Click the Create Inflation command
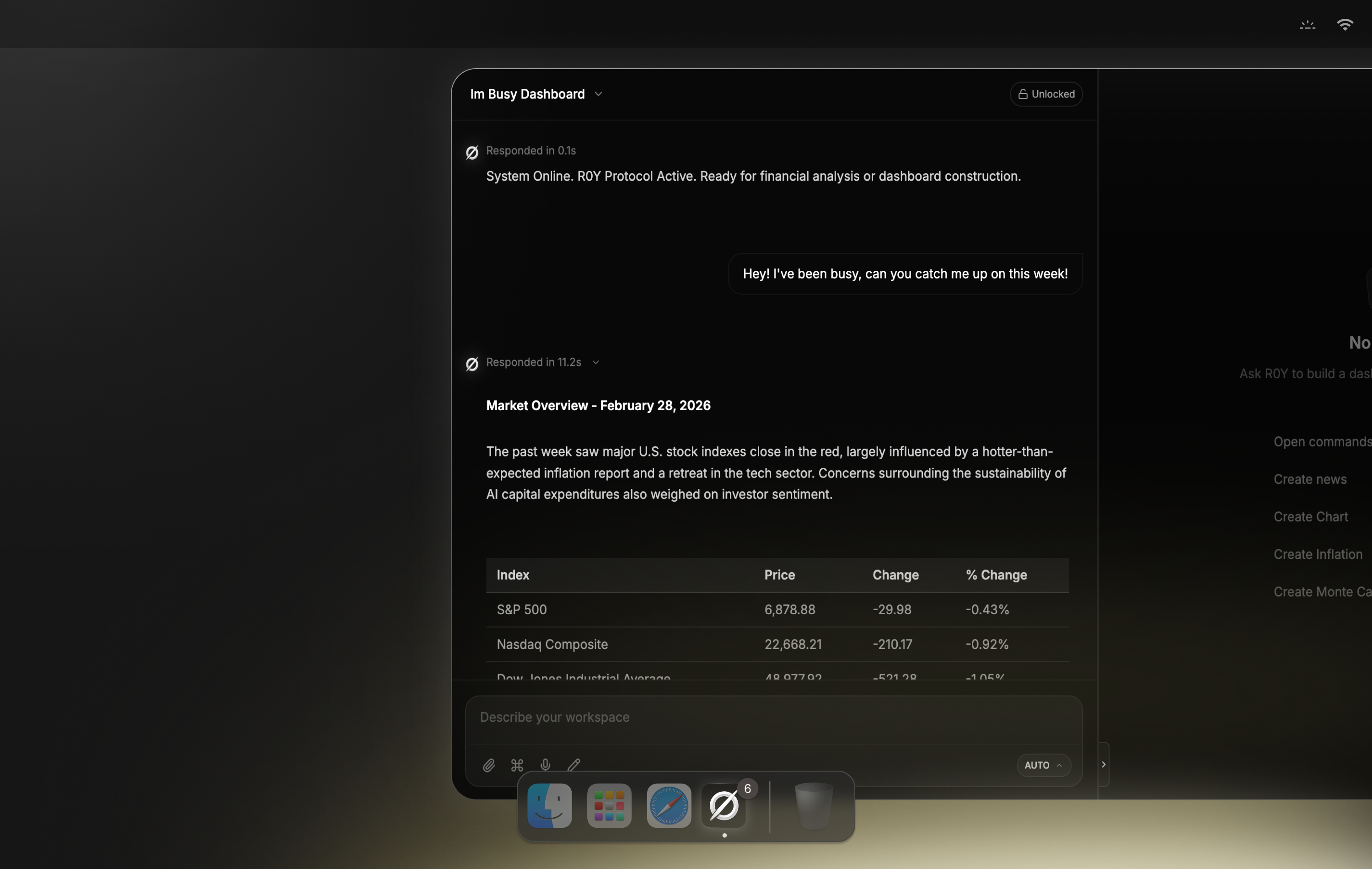The image size is (1372, 869). [1318, 553]
